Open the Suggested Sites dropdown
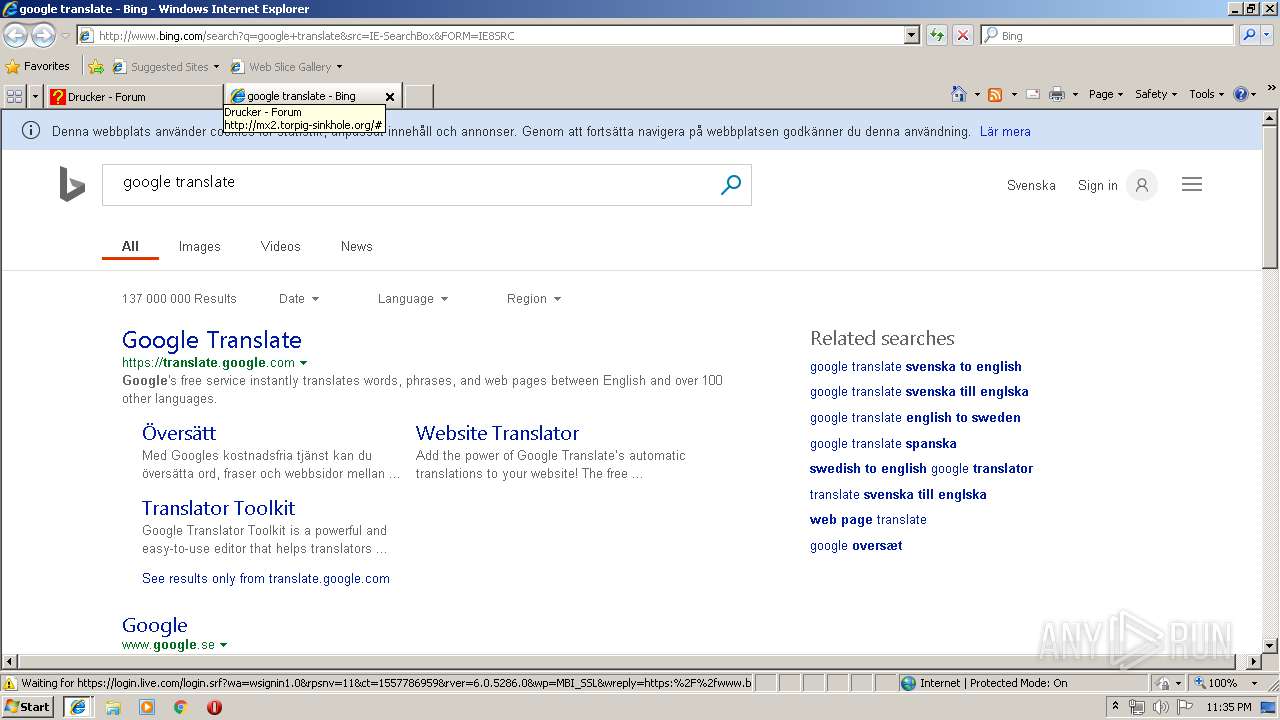Screen dimensions: 1280x720 (x=216, y=67)
